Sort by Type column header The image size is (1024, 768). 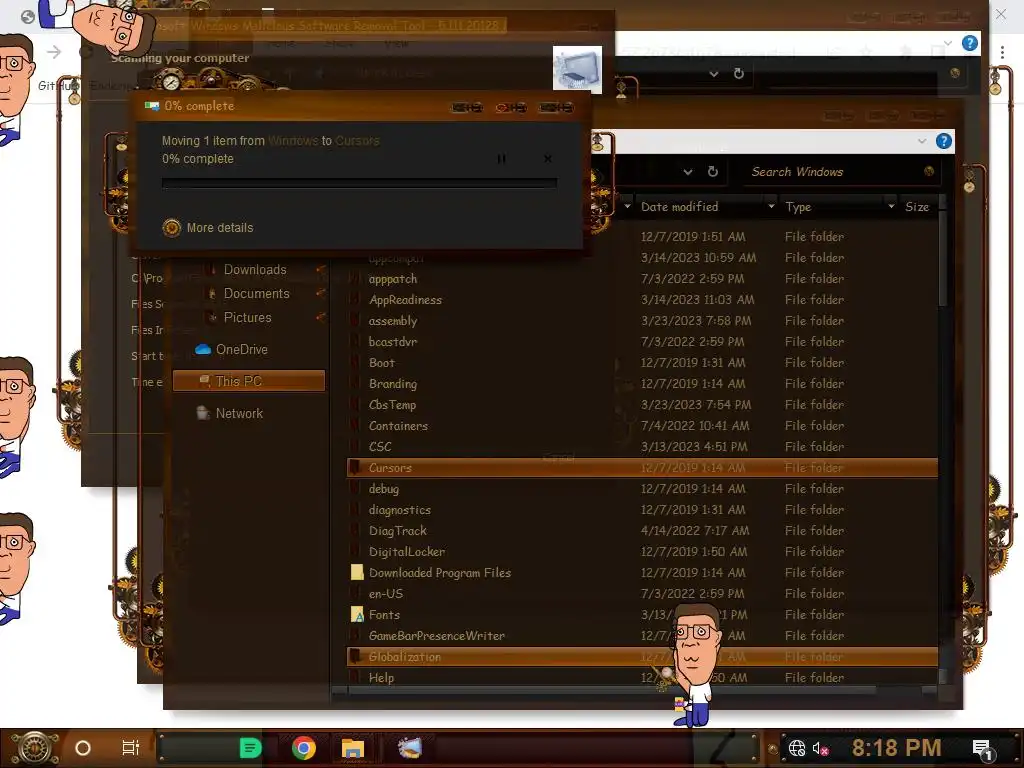click(798, 206)
